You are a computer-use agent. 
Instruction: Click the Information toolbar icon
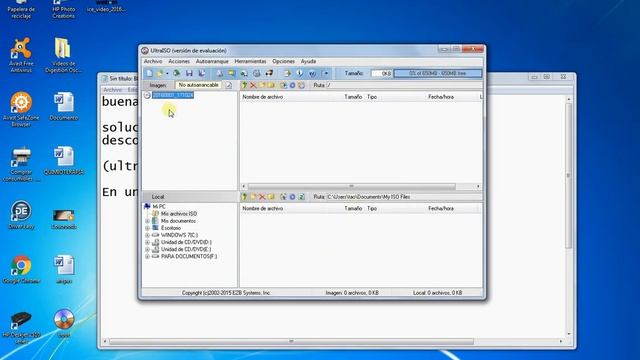click(300, 73)
